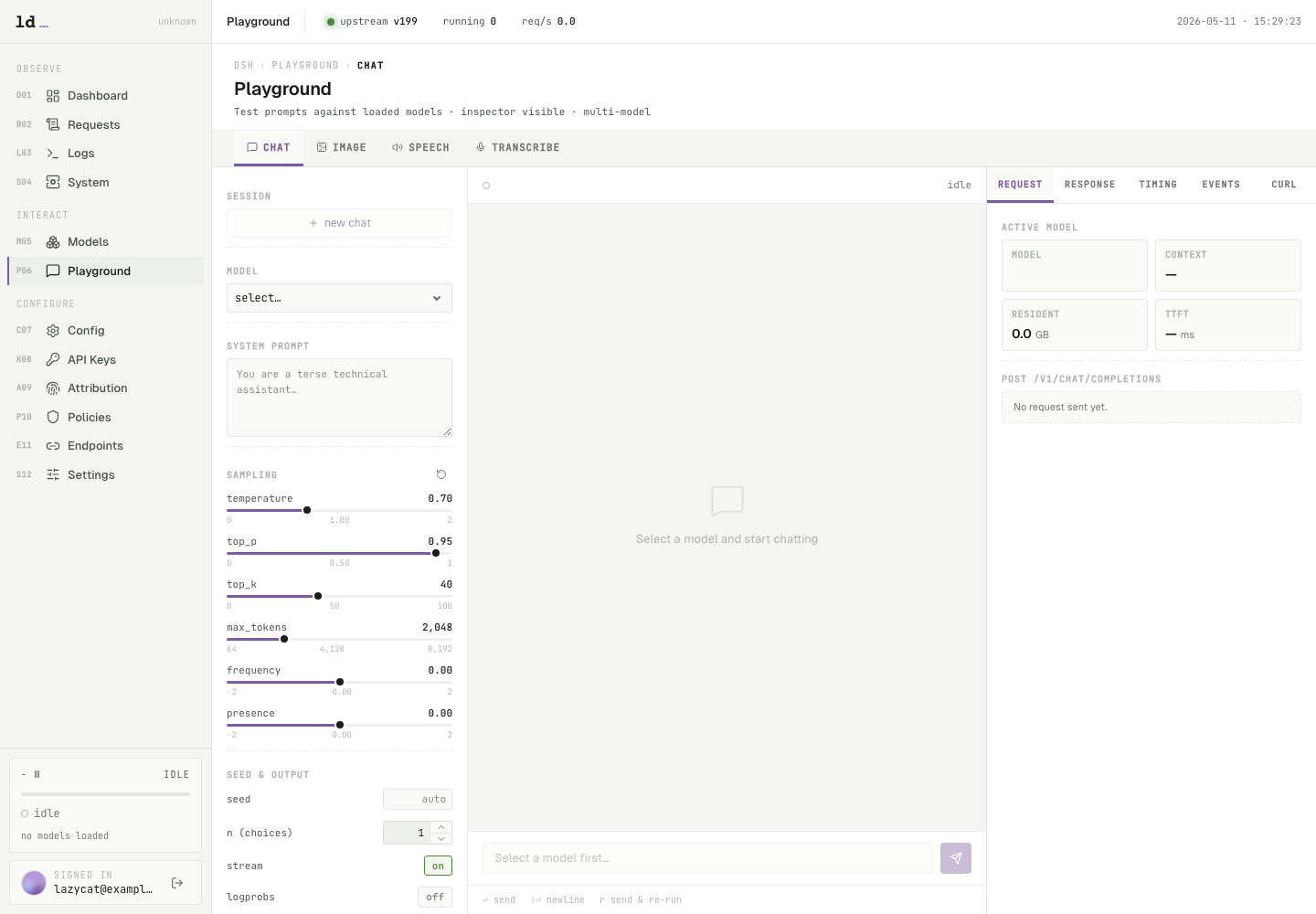1316x914 pixels.
Task: Decrement the n (choices) value
Action: pos(441,838)
